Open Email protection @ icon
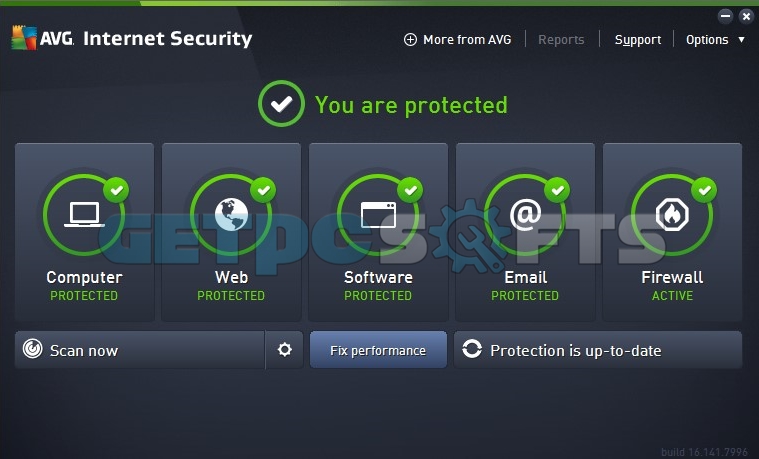 point(526,214)
